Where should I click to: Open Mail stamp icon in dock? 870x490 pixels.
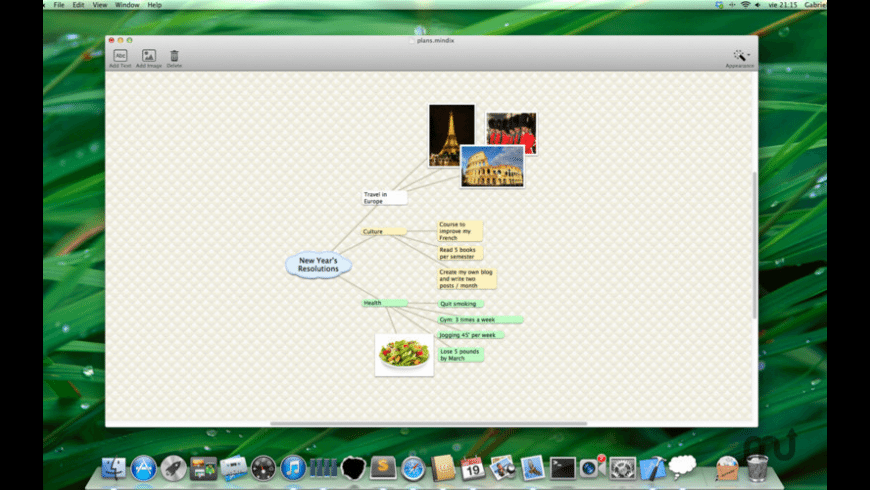(x=533, y=468)
